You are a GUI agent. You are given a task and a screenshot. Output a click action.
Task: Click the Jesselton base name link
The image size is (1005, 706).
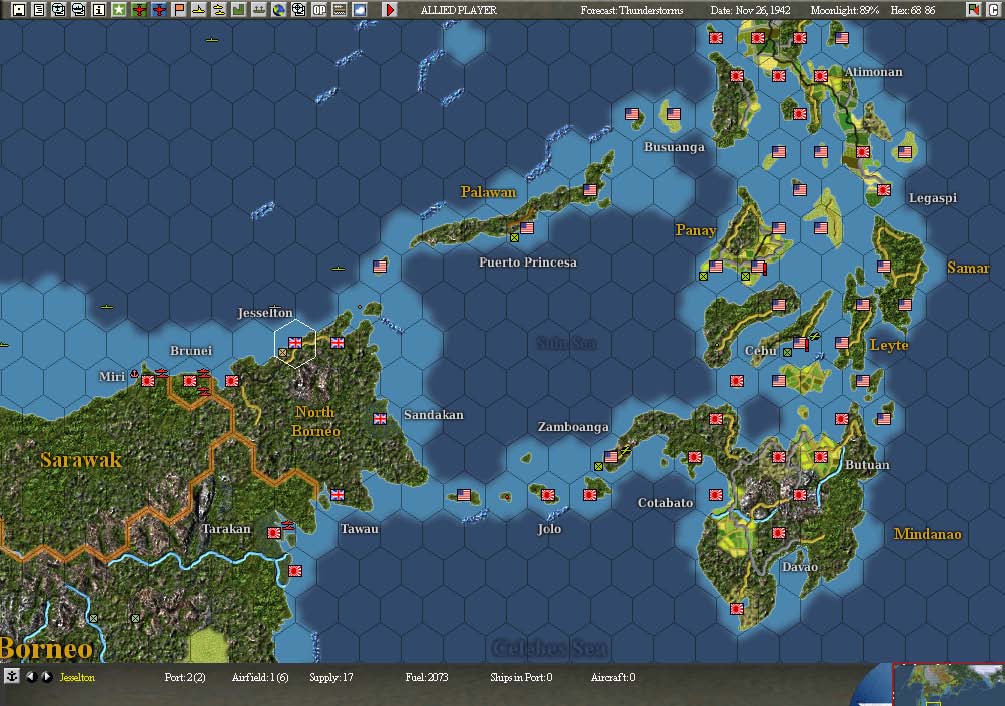click(77, 677)
